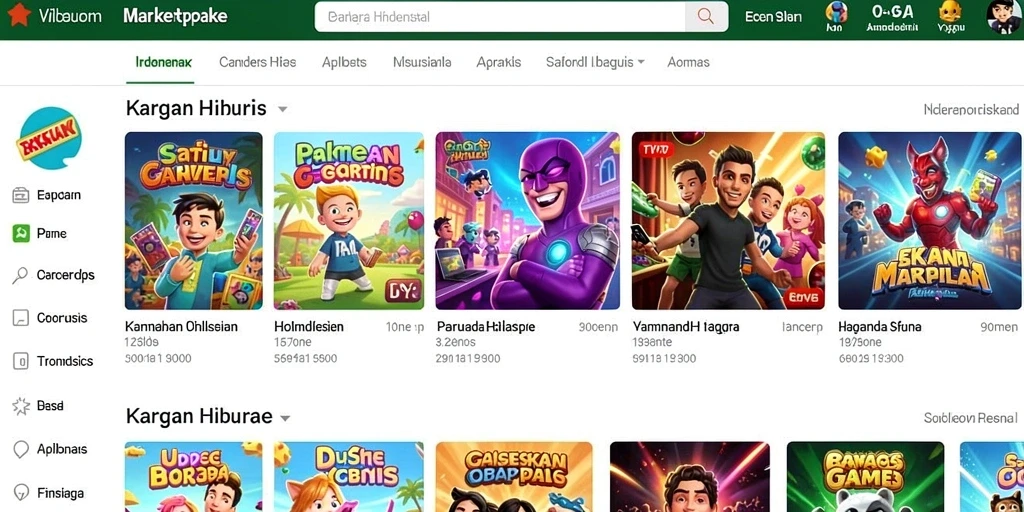Image resolution: width=1024 pixels, height=512 pixels.
Task: Expand the Kargan Hiburae section arrow
Action: tap(285, 417)
